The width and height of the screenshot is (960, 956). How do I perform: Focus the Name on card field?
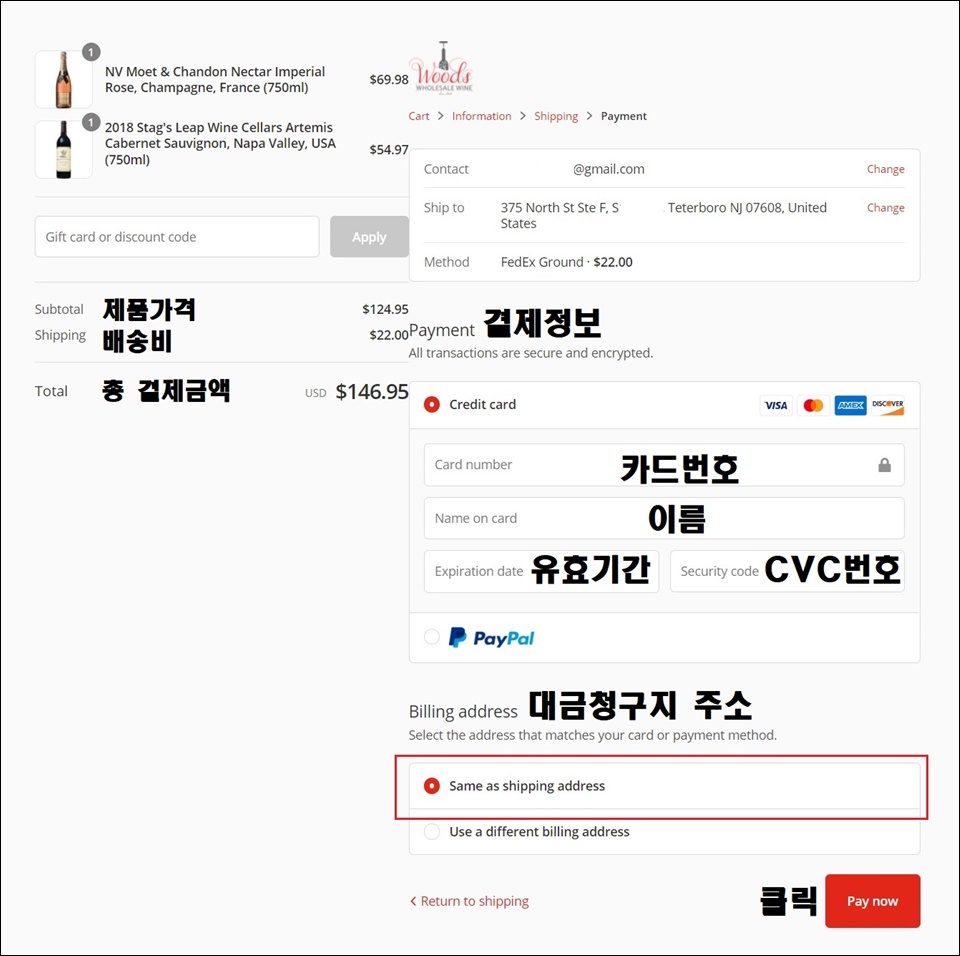point(664,518)
